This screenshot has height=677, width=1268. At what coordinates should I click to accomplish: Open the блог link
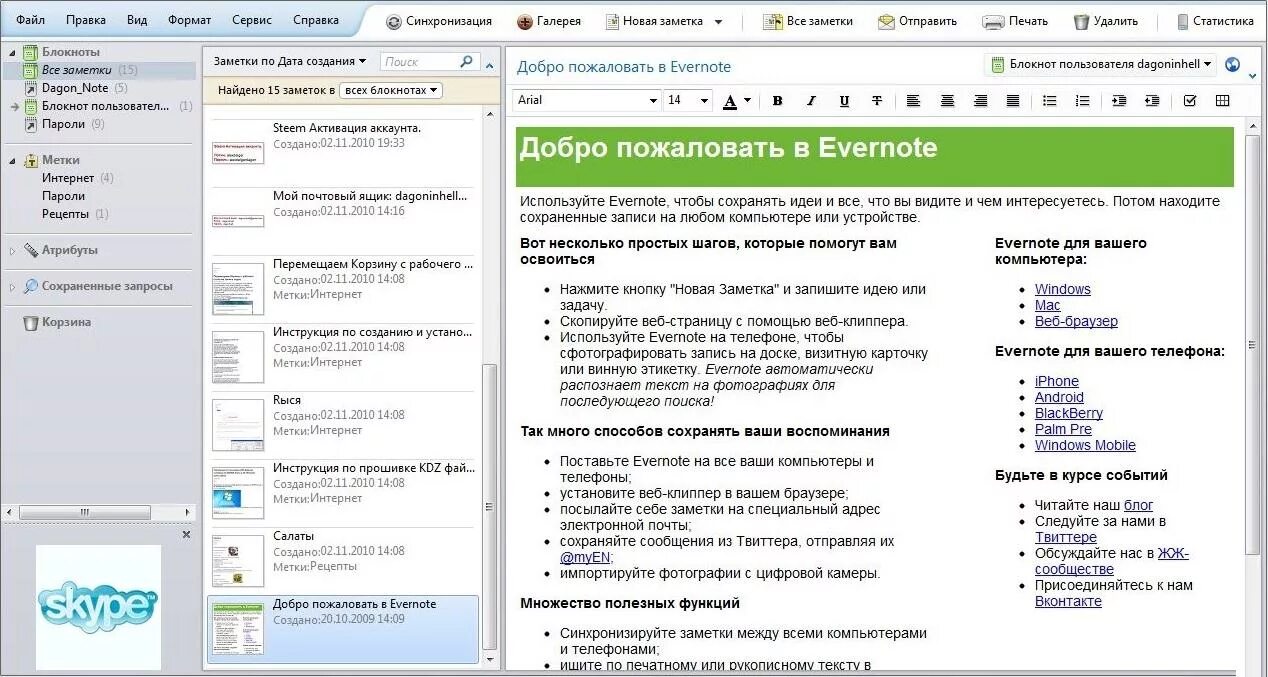(1138, 505)
